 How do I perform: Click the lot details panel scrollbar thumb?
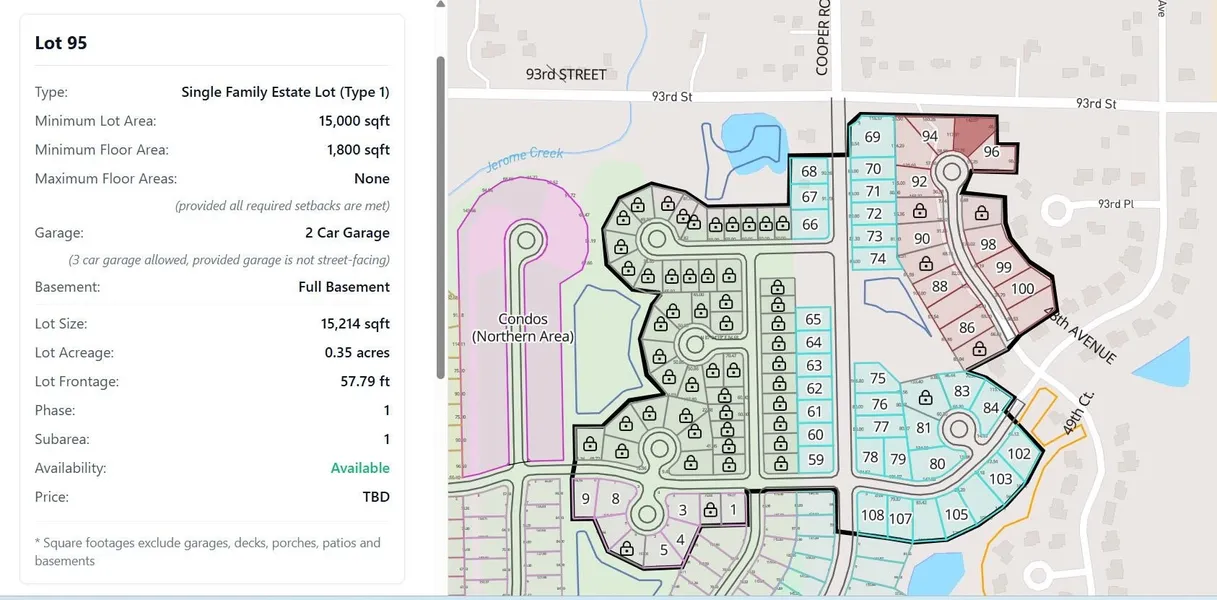pyautogui.click(x=438, y=216)
